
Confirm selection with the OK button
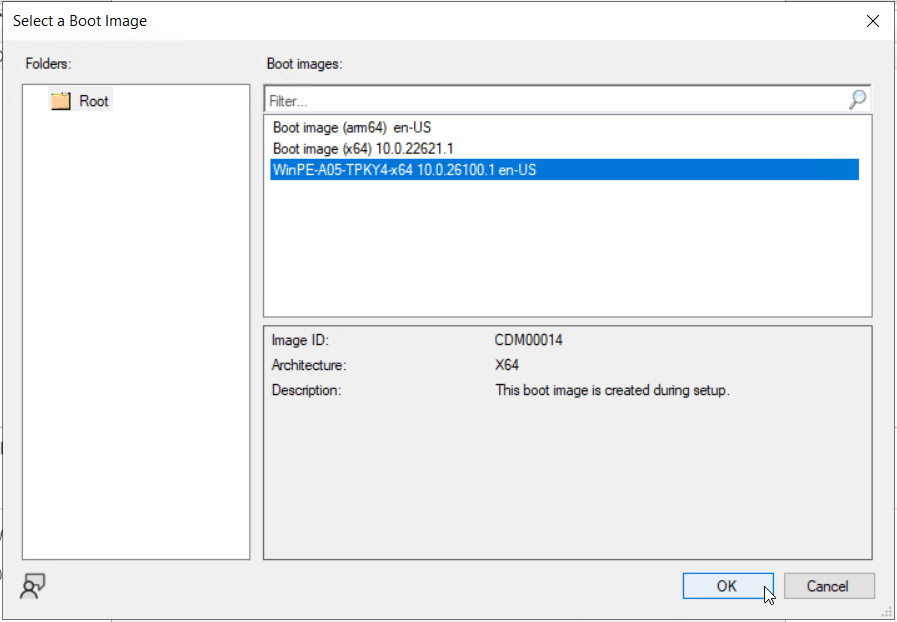(726, 586)
